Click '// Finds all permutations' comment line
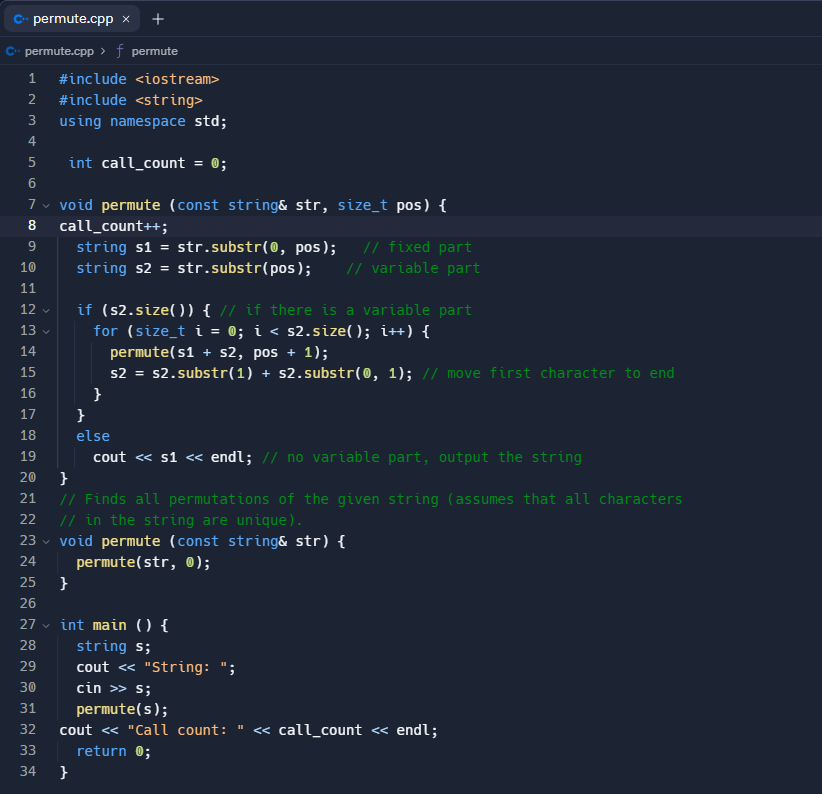Viewport: 822px width, 794px height. [x=371, y=499]
